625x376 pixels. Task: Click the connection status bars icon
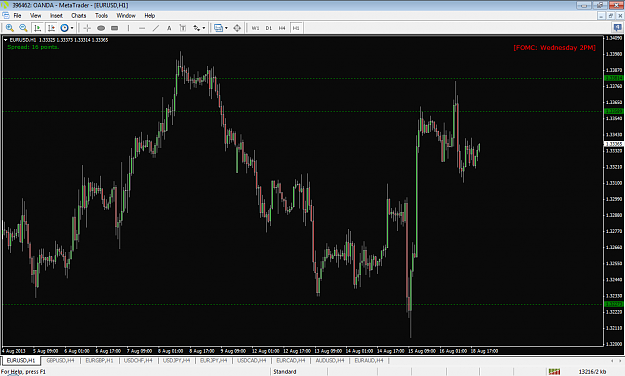tap(554, 372)
